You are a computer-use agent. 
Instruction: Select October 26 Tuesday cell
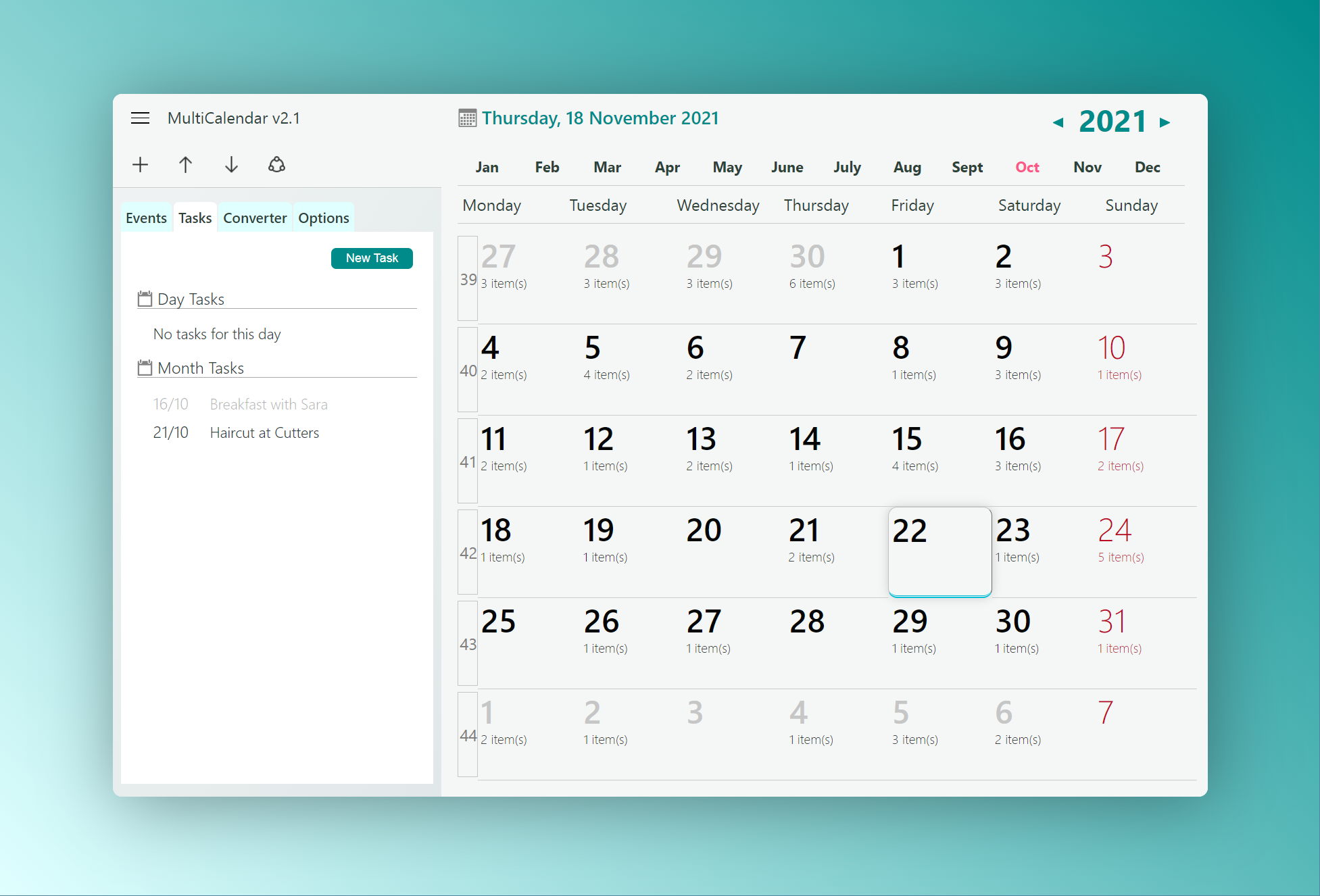click(x=632, y=643)
